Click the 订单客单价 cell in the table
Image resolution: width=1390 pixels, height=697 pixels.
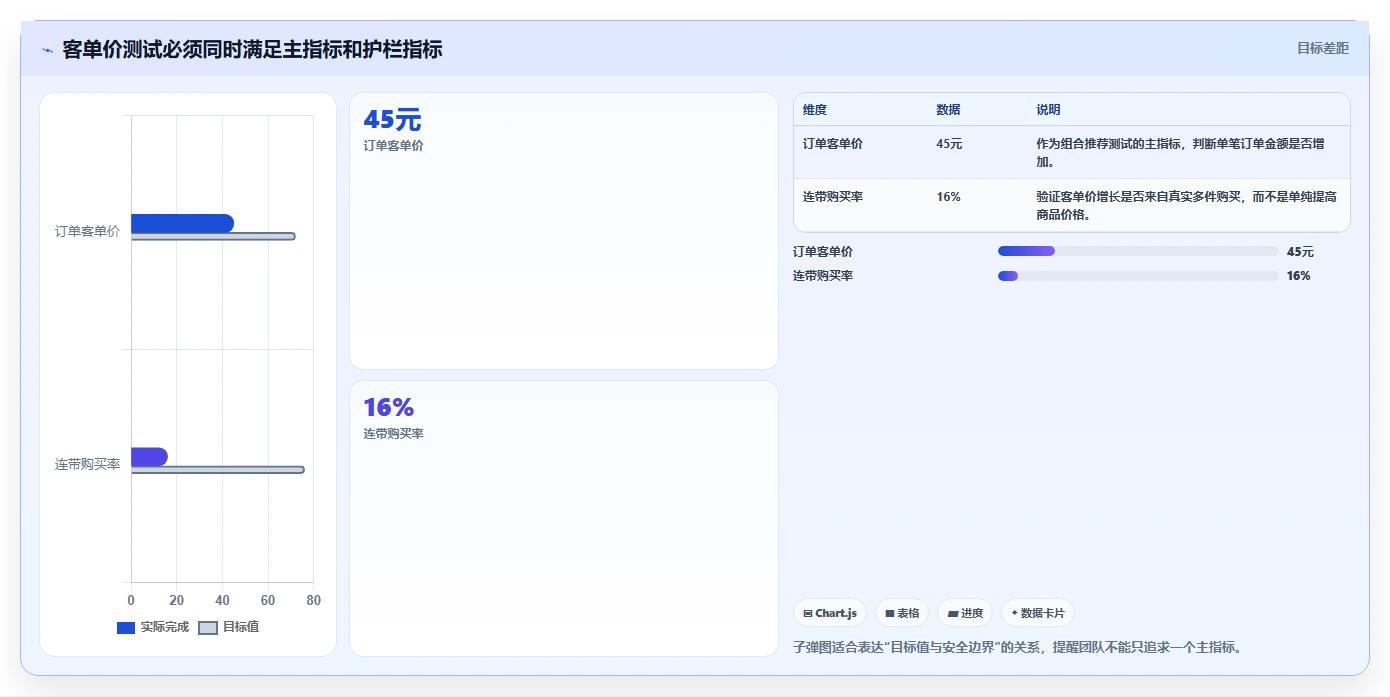click(x=833, y=144)
